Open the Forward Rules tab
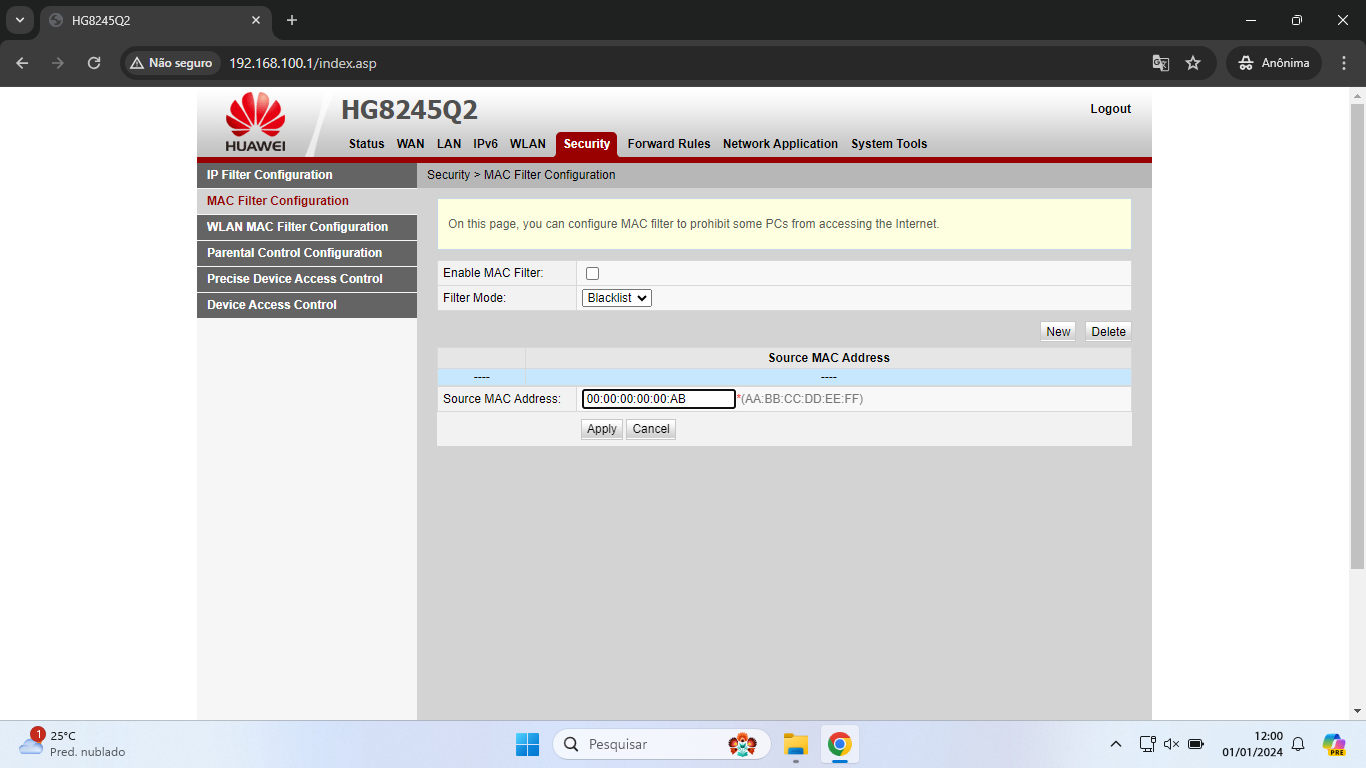This screenshot has height=768, width=1366. 669,144
